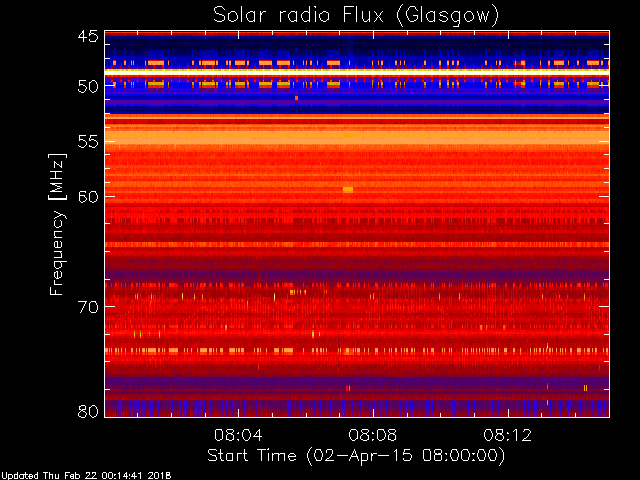
Task: Click the 45 MHz frequency label
Action: 88,37
